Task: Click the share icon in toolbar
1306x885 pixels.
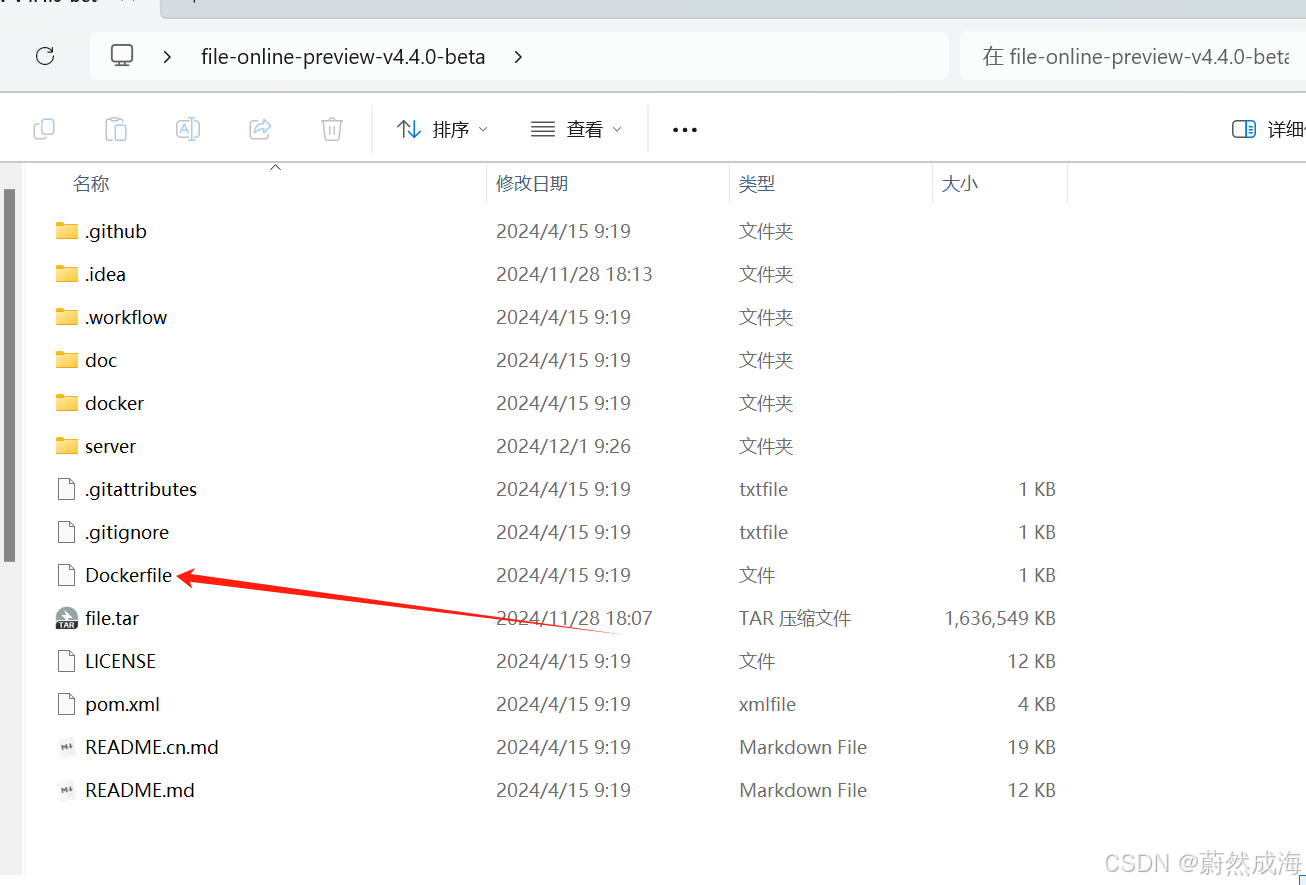Action: coord(260,129)
